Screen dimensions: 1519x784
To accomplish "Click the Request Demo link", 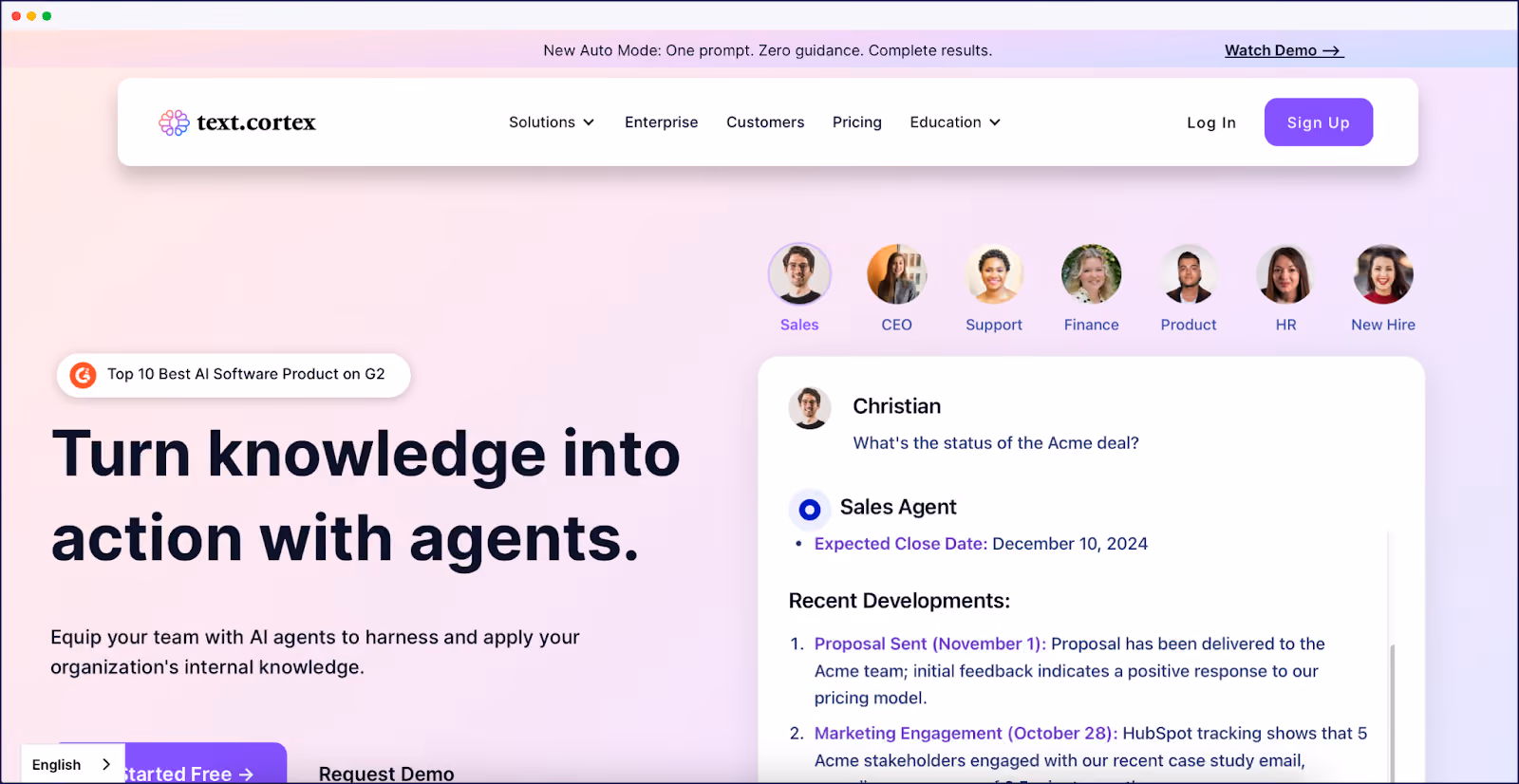I will tap(386, 773).
